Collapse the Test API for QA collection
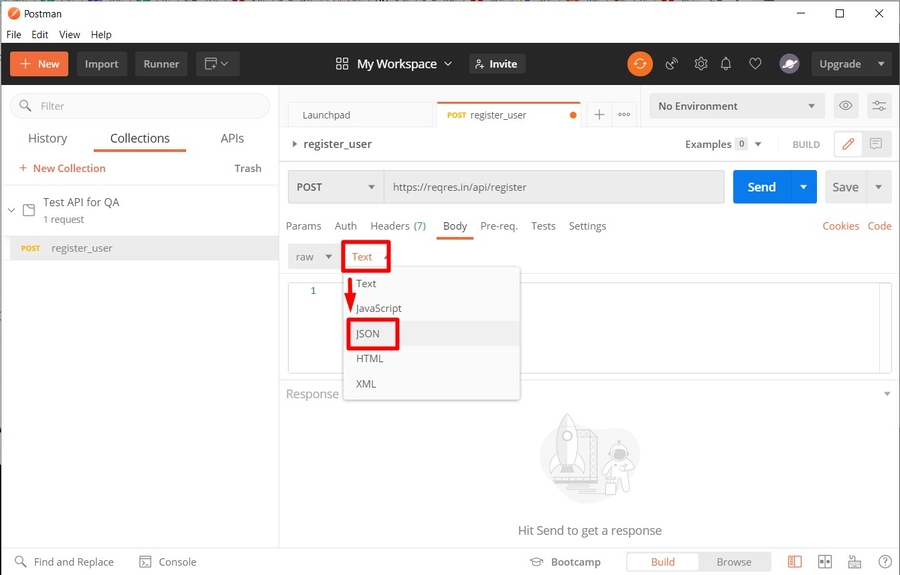Image resolution: width=900 pixels, height=575 pixels. click(x=12, y=210)
